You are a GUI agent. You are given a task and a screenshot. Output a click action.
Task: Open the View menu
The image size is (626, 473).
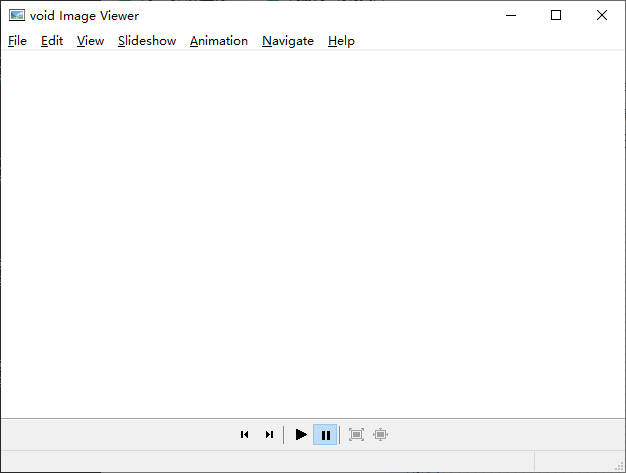[90, 41]
